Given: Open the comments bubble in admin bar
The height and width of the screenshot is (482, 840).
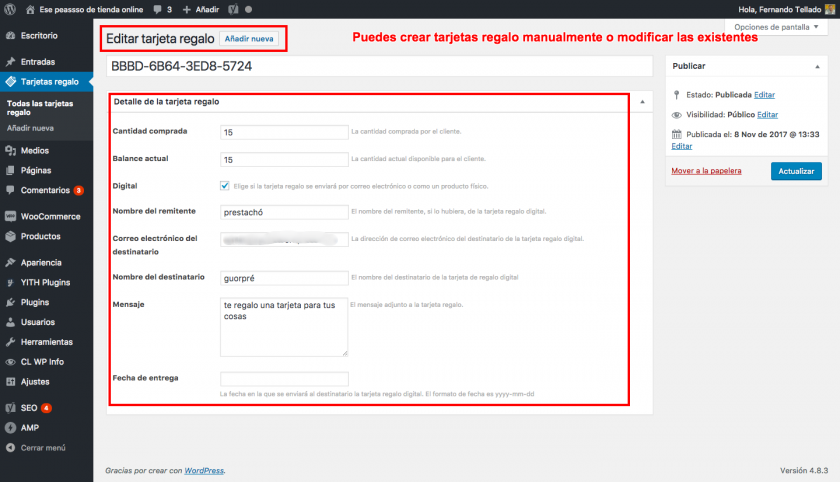Looking at the screenshot, I should [x=159, y=9].
